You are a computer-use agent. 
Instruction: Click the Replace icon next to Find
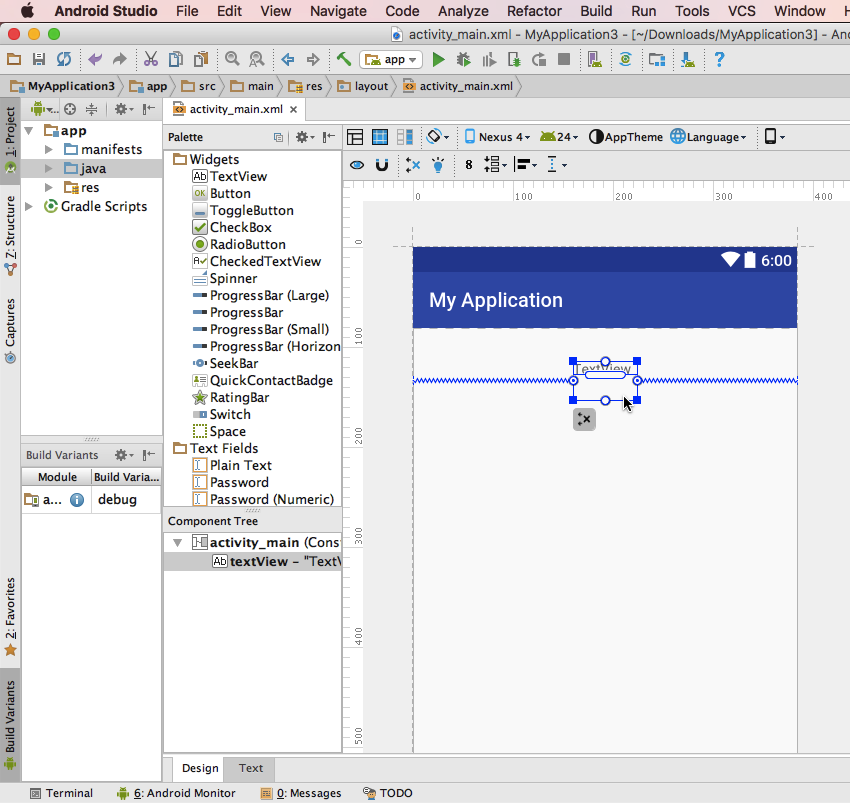(256, 59)
